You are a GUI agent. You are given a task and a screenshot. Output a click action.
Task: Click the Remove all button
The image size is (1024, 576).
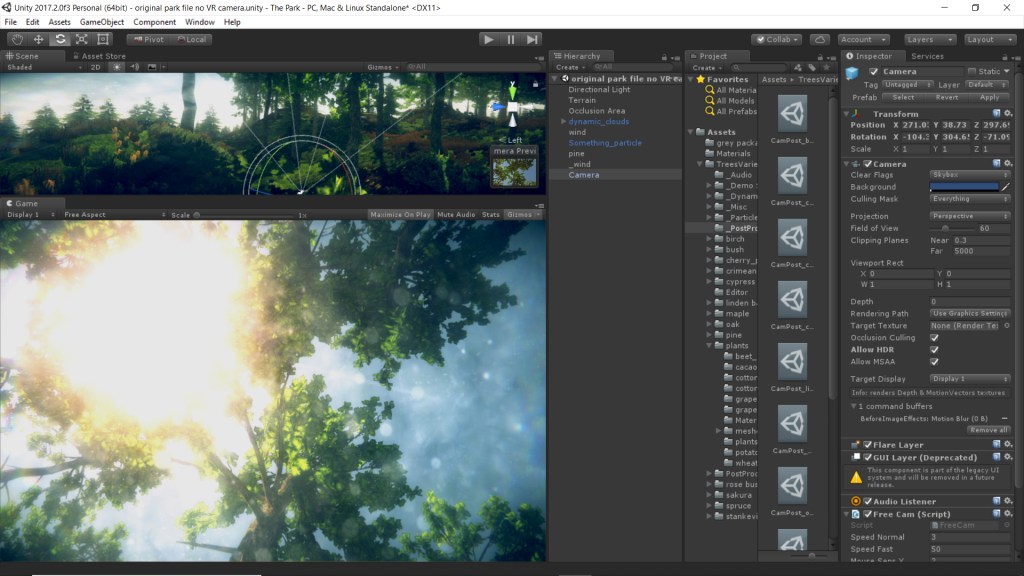pyautogui.click(x=988, y=429)
